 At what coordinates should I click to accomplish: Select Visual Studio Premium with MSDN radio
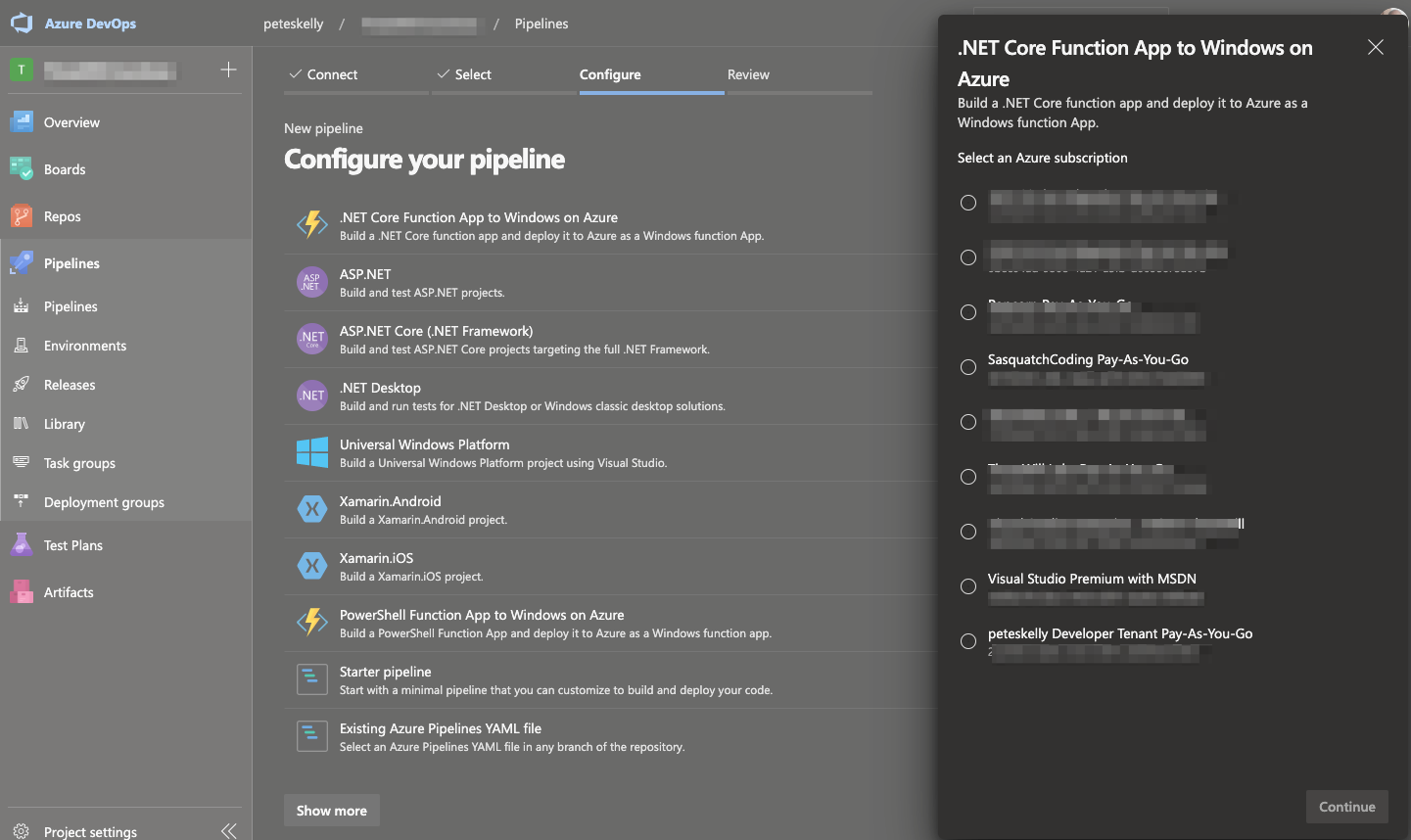click(968, 586)
